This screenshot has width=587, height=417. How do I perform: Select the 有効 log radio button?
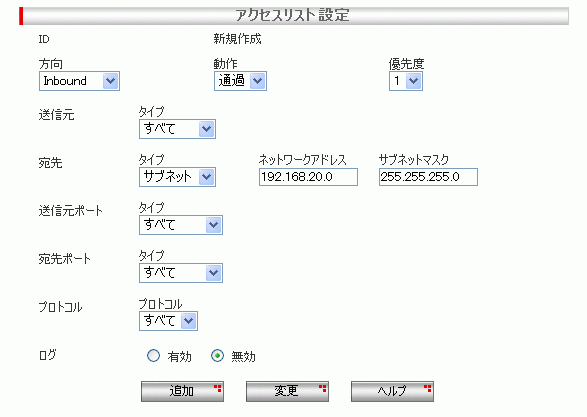(153, 356)
